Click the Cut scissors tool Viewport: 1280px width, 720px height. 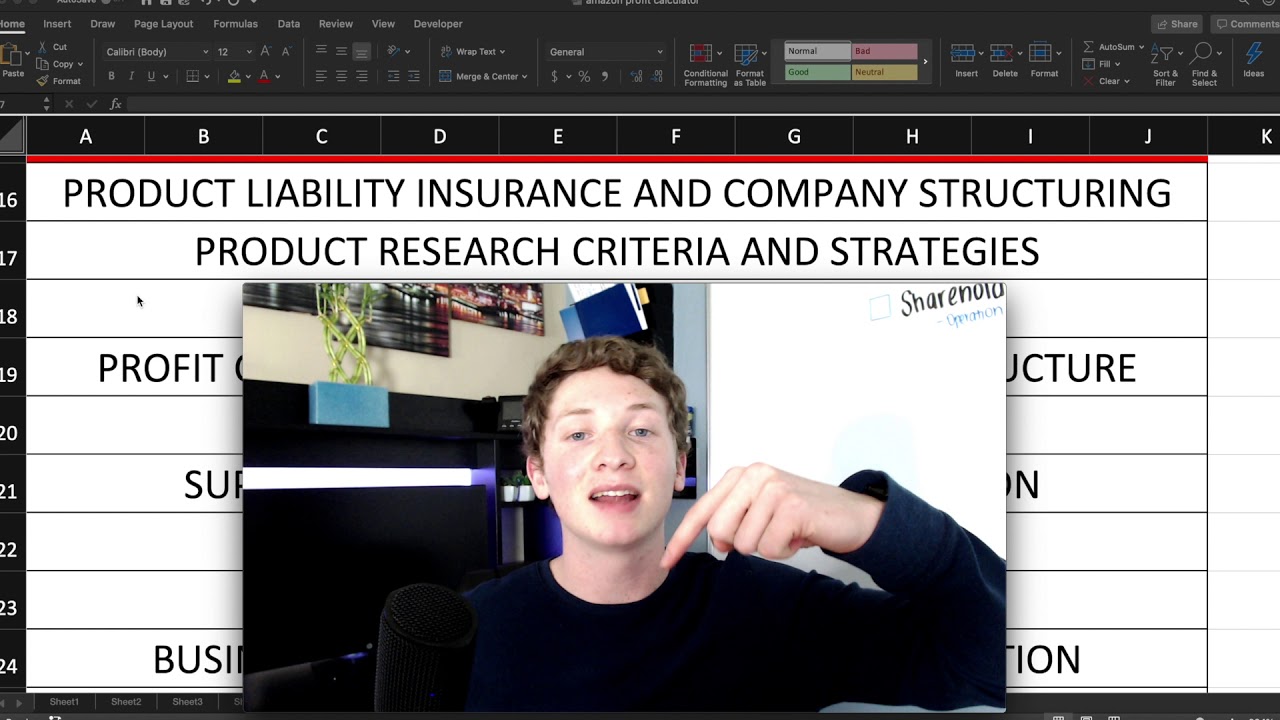(52, 47)
